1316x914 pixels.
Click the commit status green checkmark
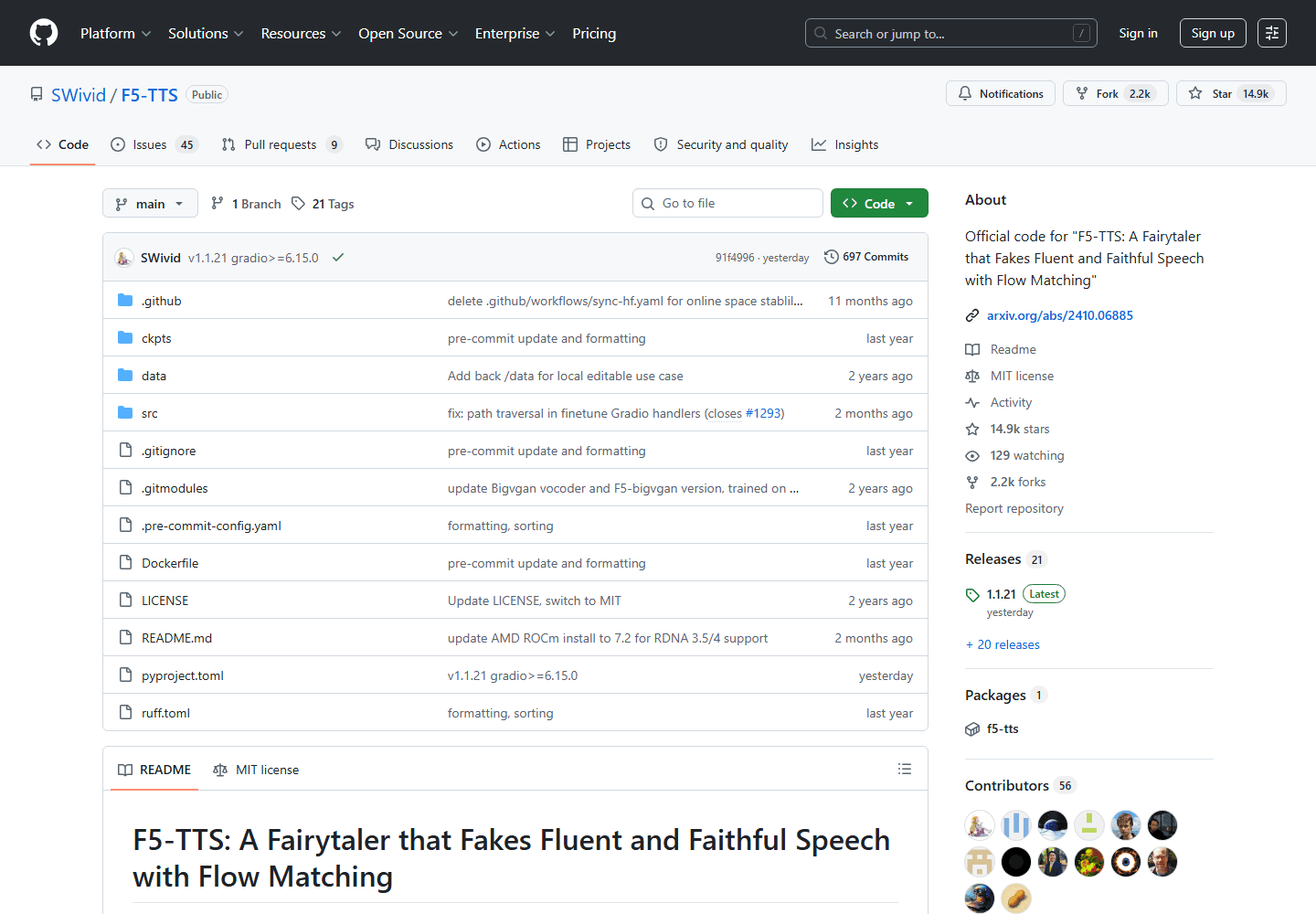[x=338, y=258]
